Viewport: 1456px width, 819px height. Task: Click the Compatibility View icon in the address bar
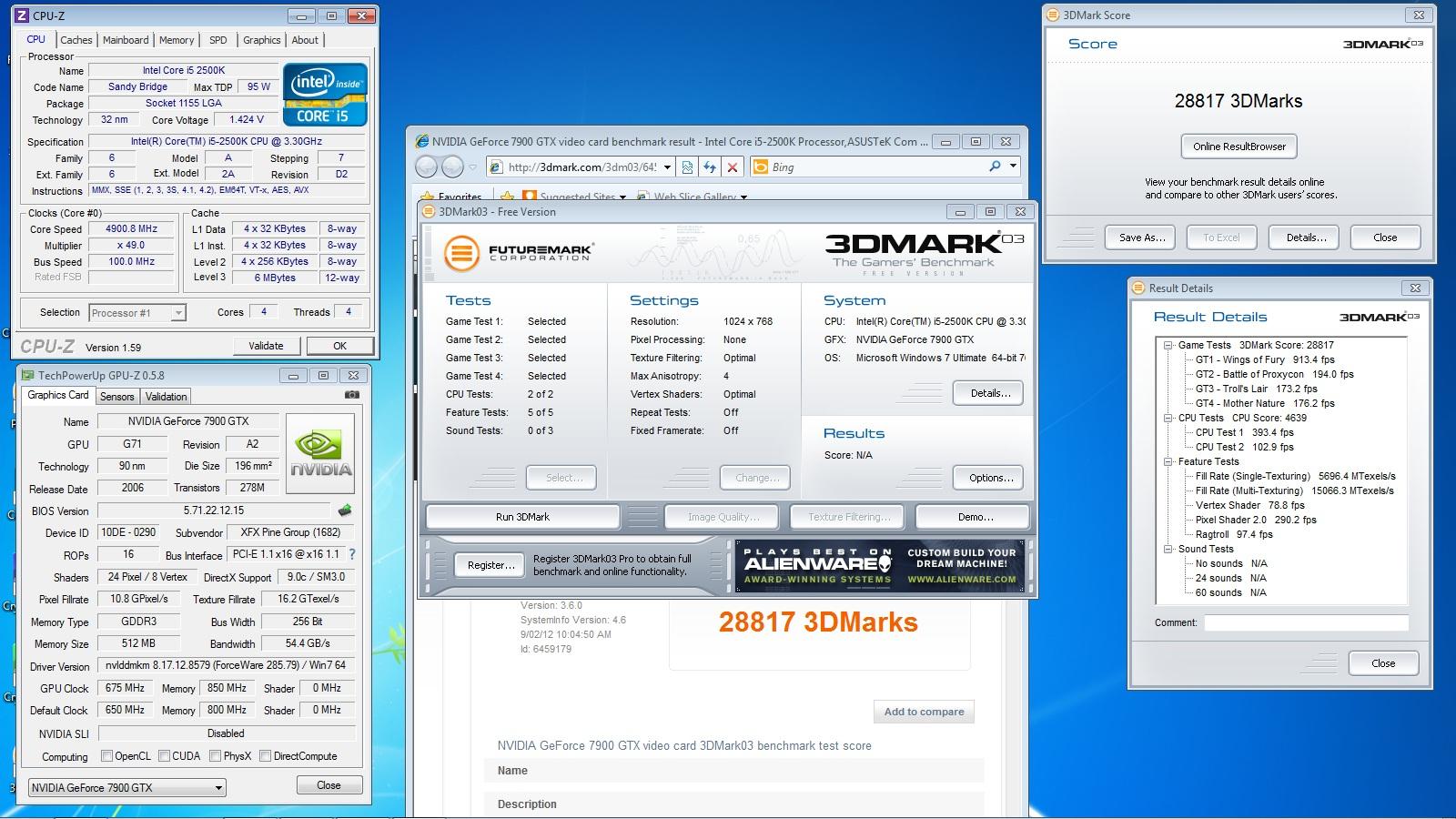688,167
